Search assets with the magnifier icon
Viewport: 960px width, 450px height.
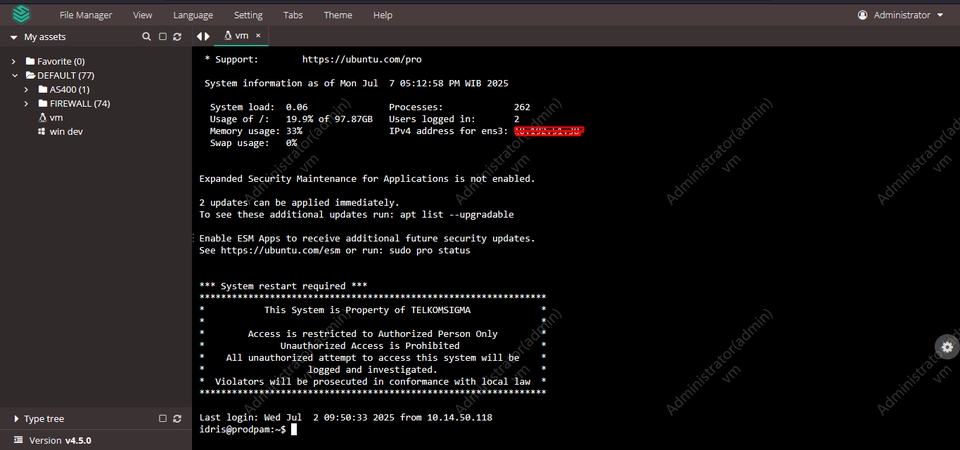[146, 37]
